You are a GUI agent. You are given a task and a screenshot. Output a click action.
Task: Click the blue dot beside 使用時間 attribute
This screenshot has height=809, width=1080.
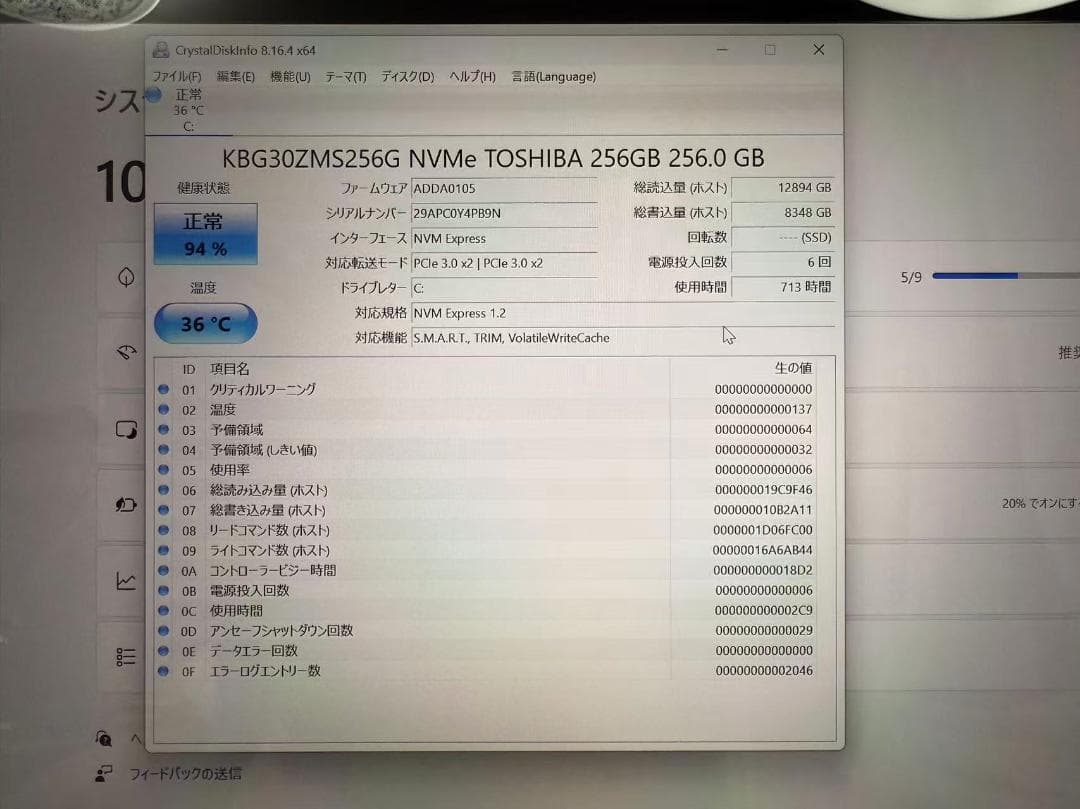coord(163,610)
